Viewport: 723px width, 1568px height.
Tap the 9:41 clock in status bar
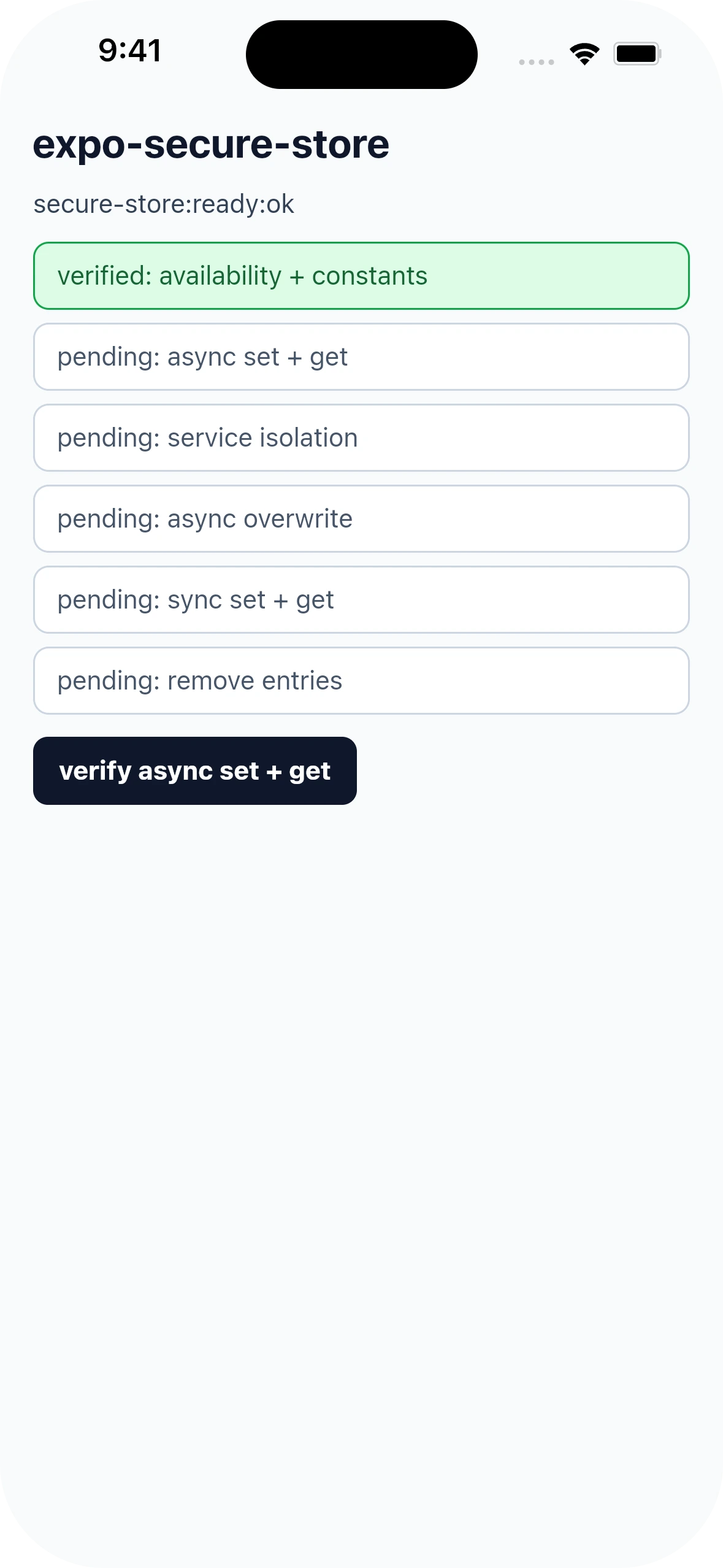tap(130, 50)
